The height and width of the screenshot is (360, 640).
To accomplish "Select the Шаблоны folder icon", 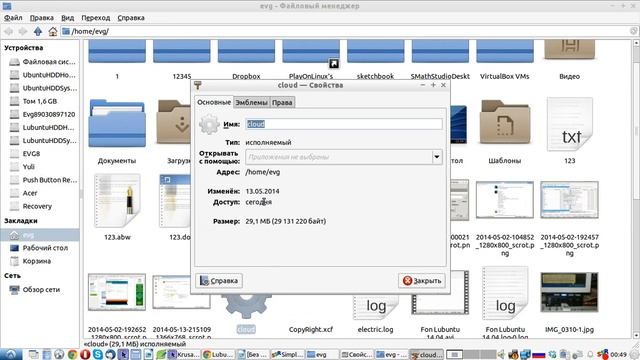I will pos(504,122).
